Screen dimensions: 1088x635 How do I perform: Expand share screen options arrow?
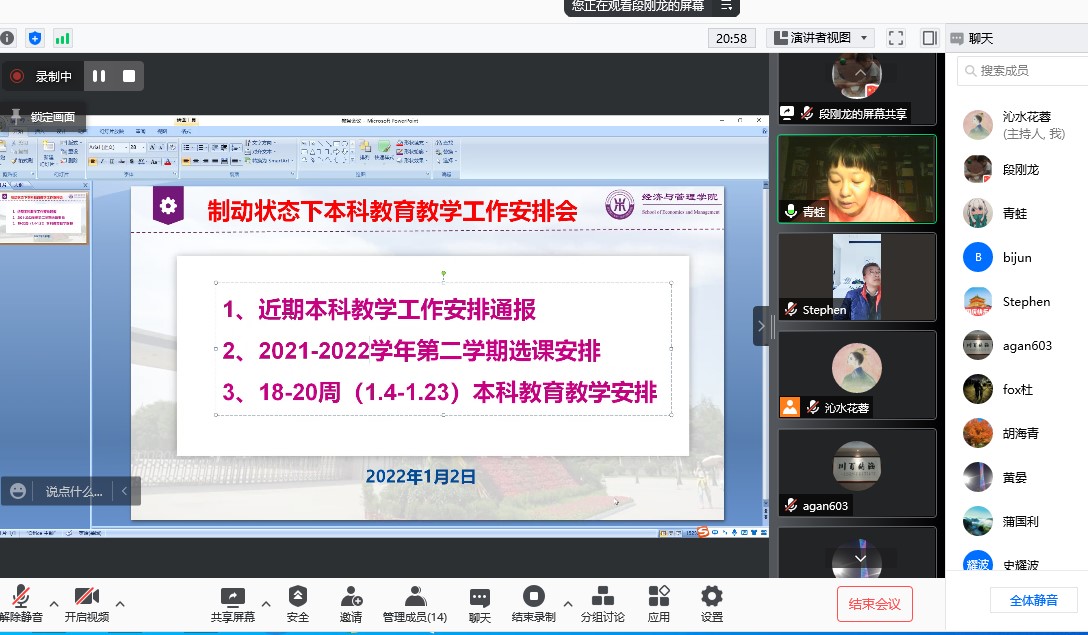point(266,604)
